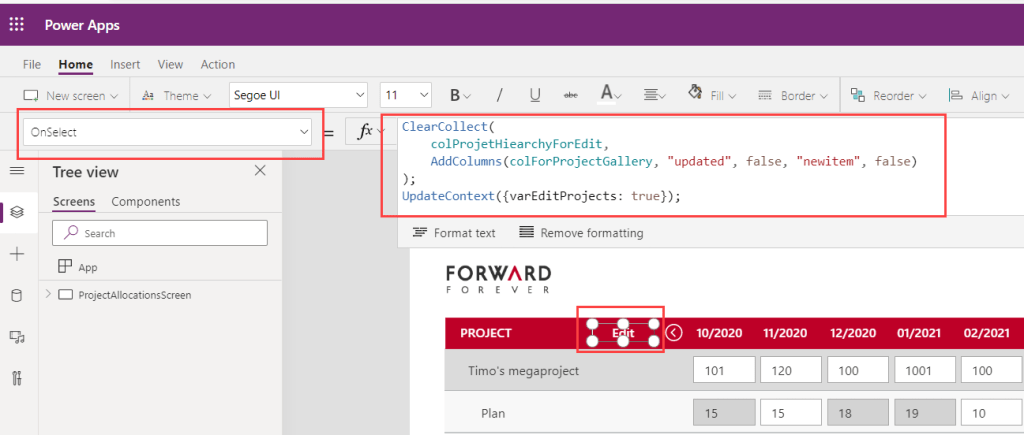Click the Tree view search box
The height and width of the screenshot is (435, 1024).
point(160,233)
